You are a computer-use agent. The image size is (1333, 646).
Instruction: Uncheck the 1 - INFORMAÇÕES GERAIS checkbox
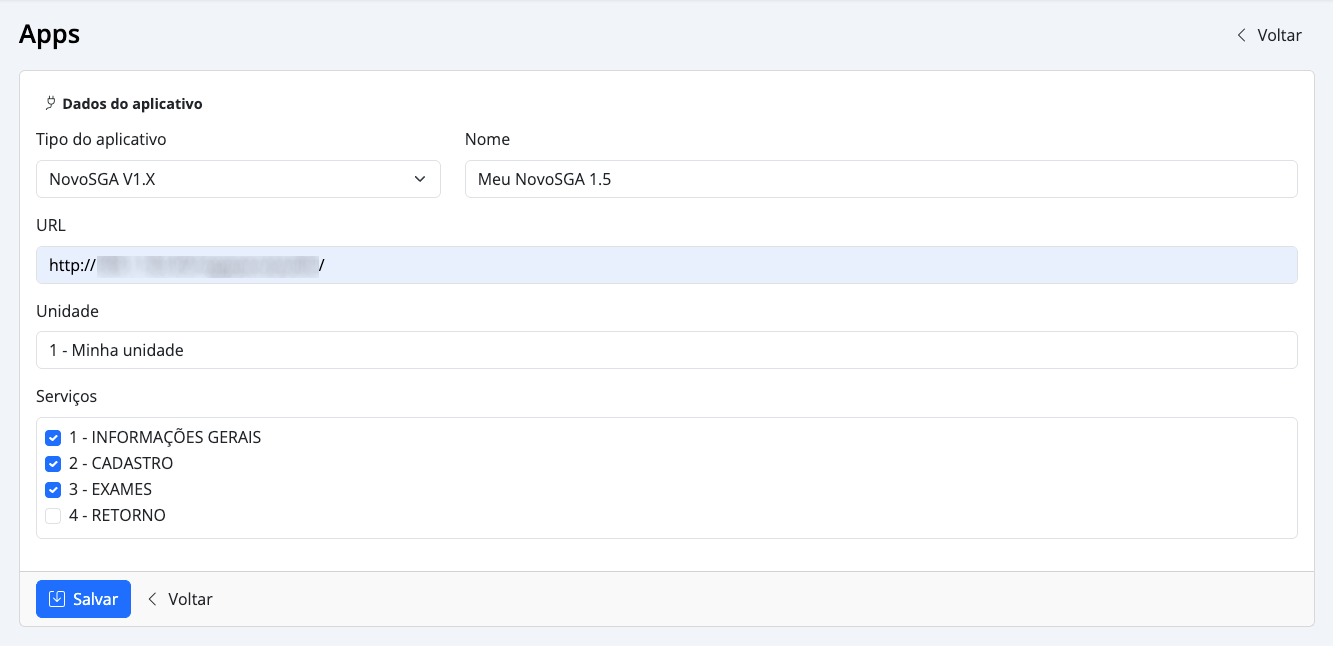click(x=53, y=438)
